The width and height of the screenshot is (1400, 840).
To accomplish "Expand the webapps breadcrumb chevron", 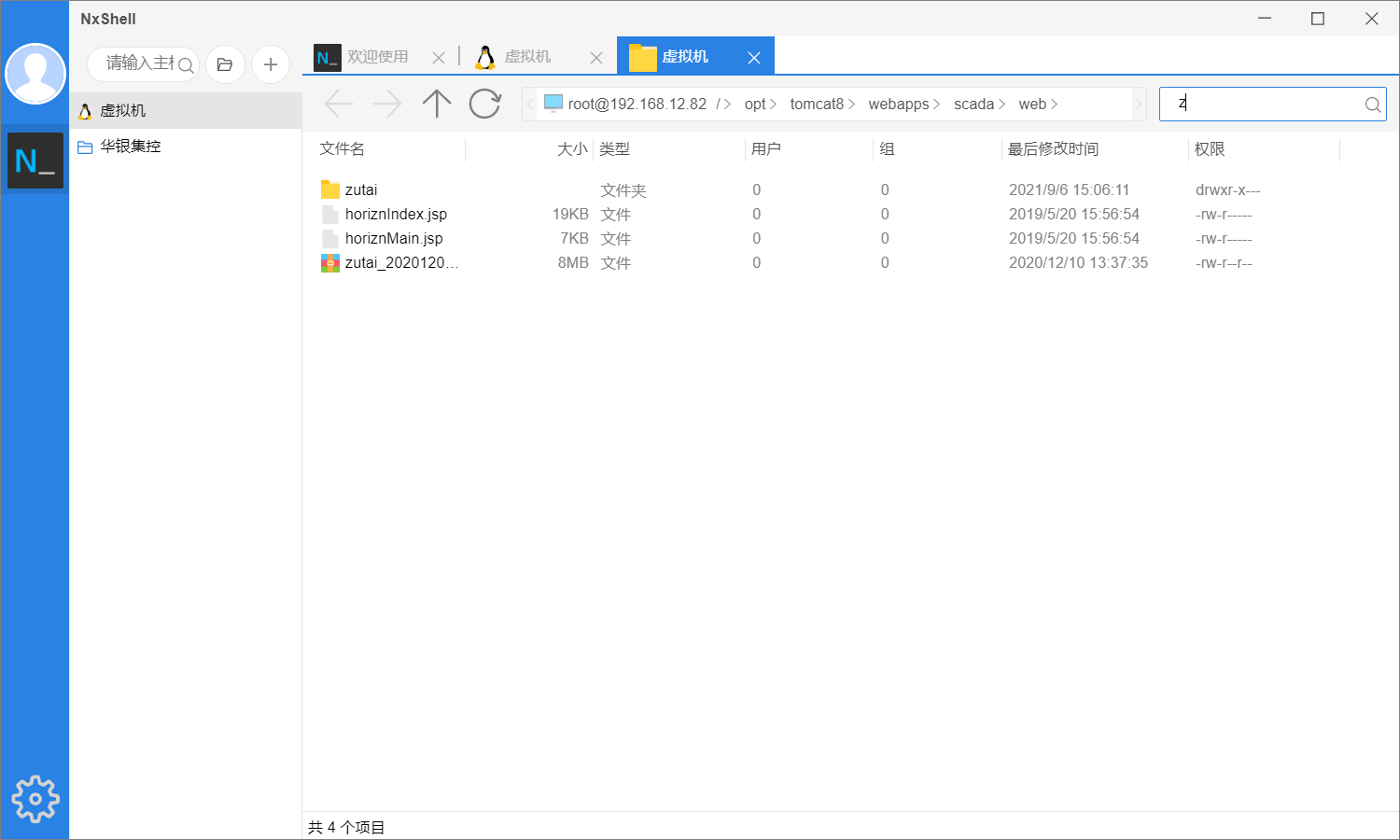I will (x=935, y=104).
